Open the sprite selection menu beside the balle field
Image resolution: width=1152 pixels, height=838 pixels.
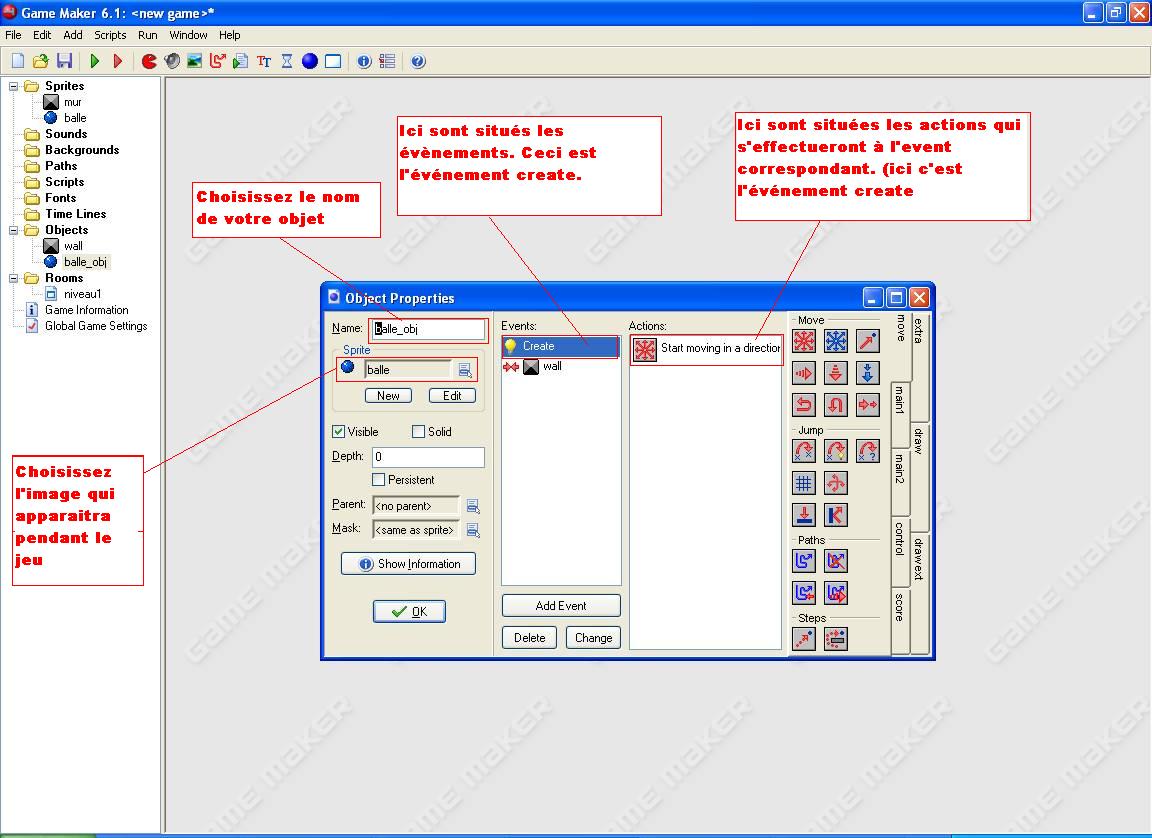tap(465, 370)
